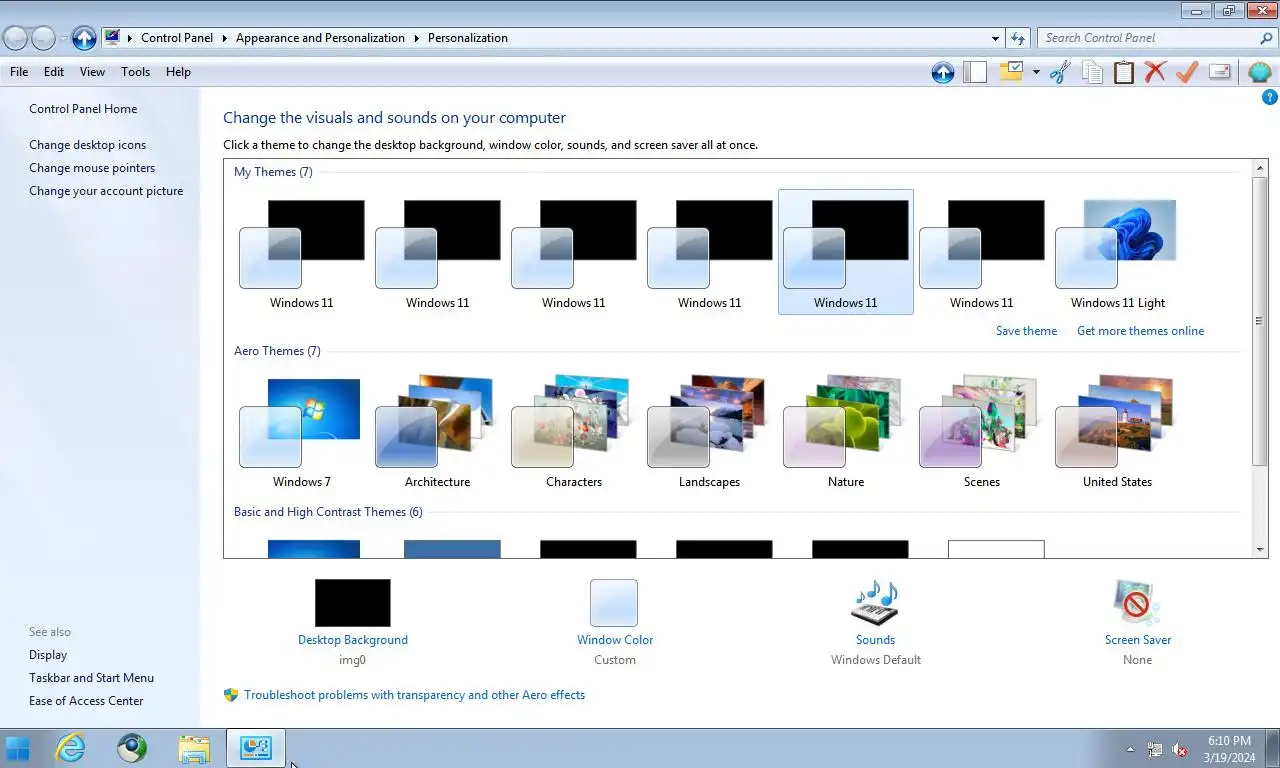Click the Forward navigation arrow button
Viewport: 1280px width, 768px height.
[x=43, y=38]
